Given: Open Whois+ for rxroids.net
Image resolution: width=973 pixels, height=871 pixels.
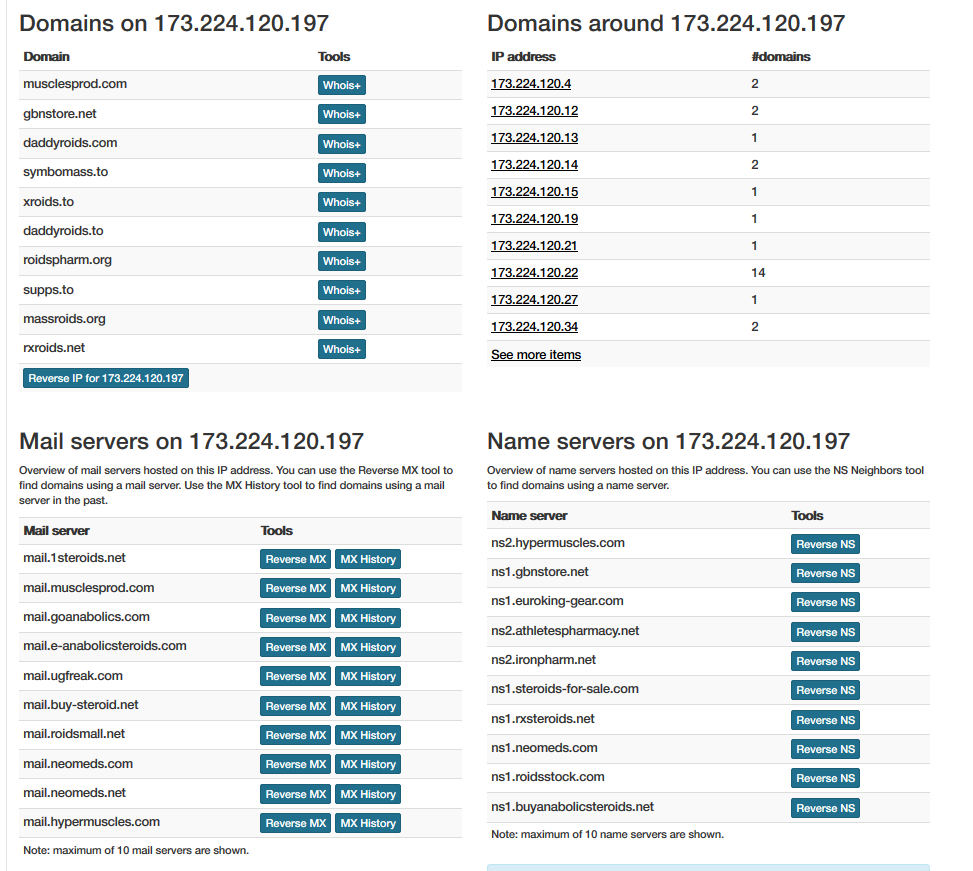Looking at the screenshot, I should coord(341,349).
